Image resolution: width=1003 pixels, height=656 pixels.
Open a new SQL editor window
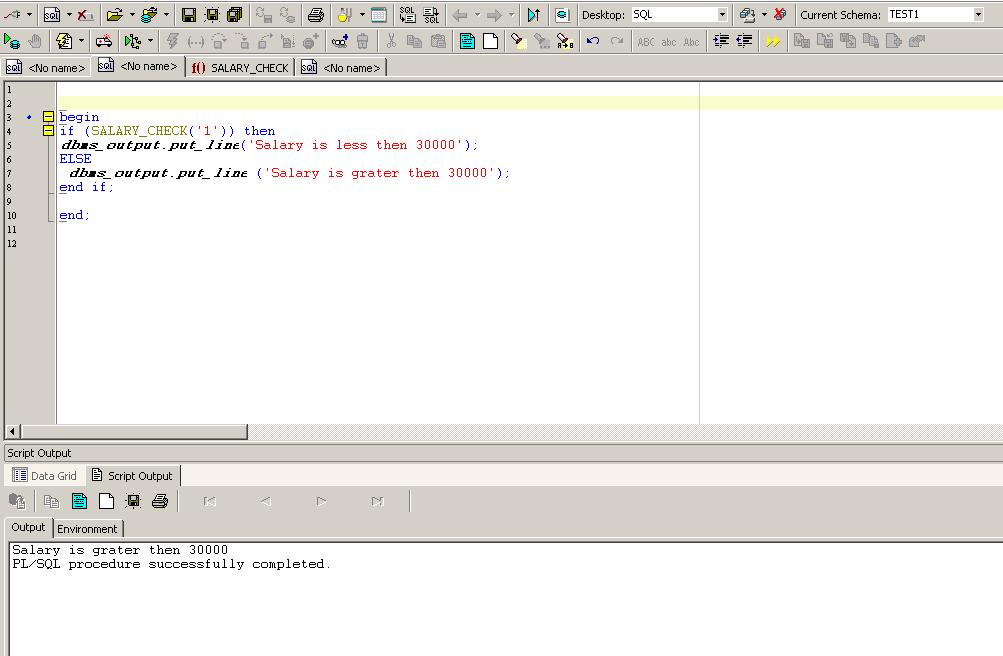pos(52,14)
